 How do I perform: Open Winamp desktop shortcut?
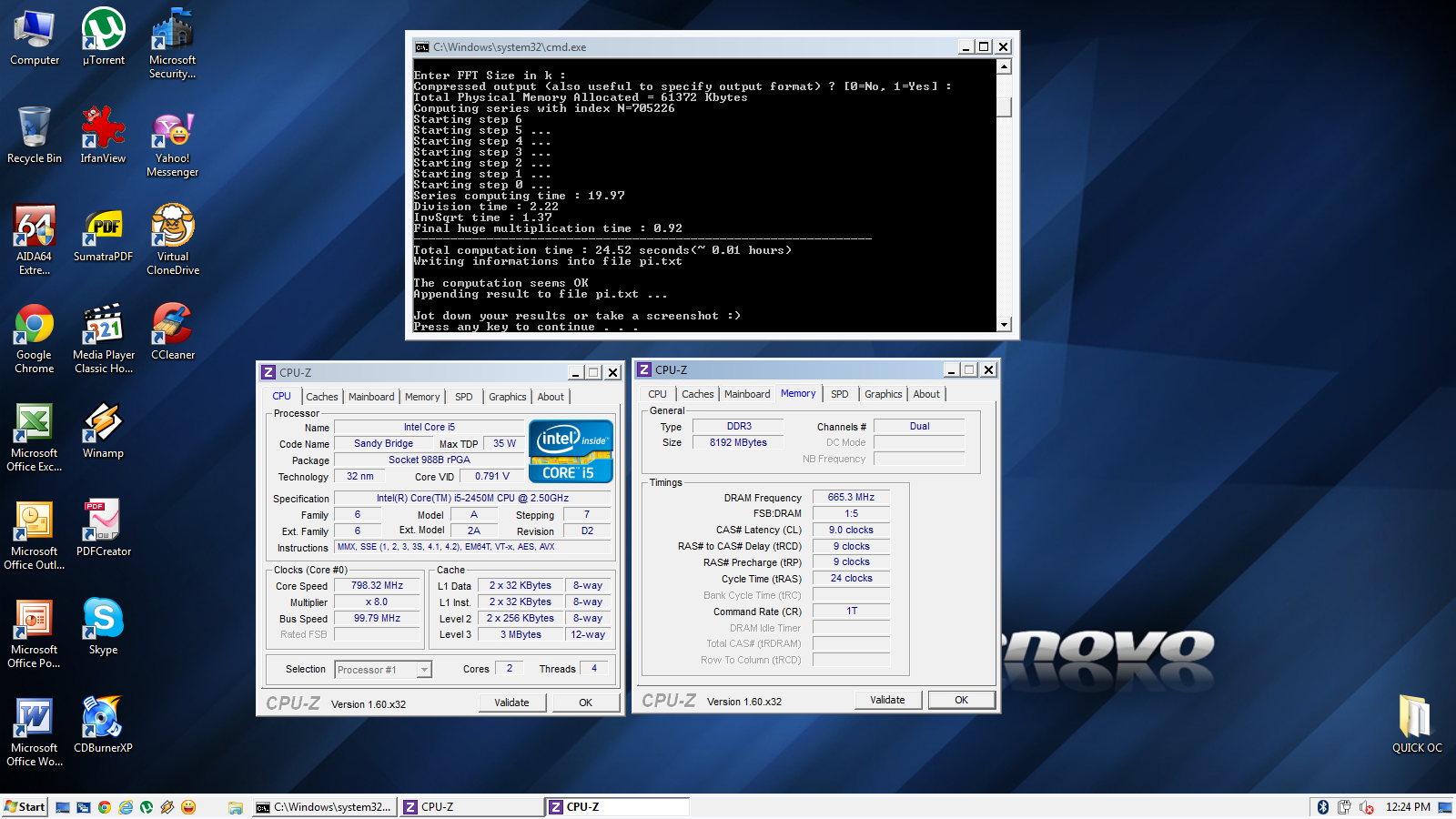click(104, 430)
